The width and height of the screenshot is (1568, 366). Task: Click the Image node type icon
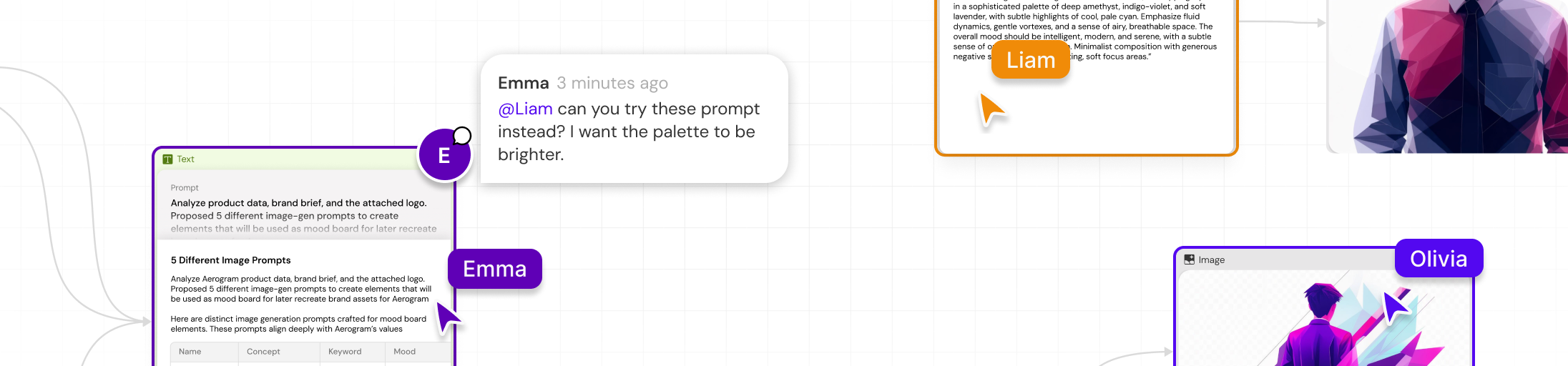[1189, 259]
